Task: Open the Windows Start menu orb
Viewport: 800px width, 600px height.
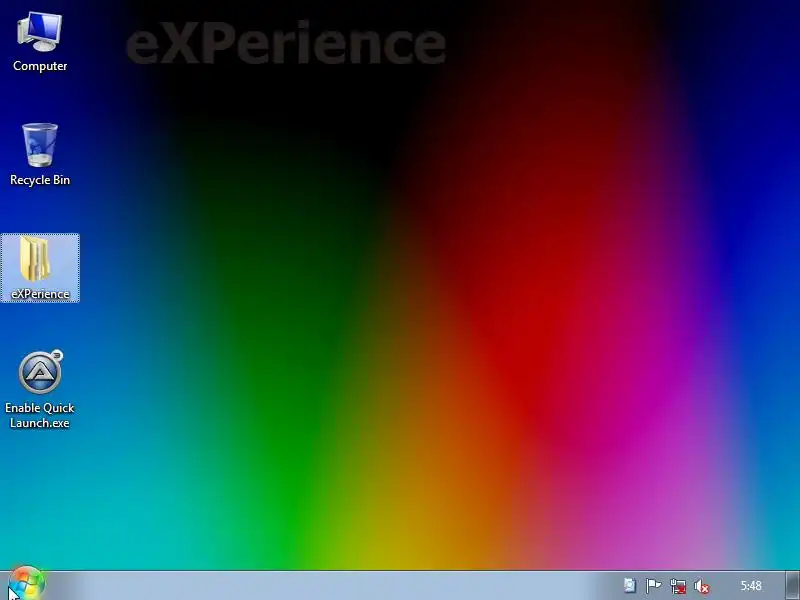Action: coord(27,584)
